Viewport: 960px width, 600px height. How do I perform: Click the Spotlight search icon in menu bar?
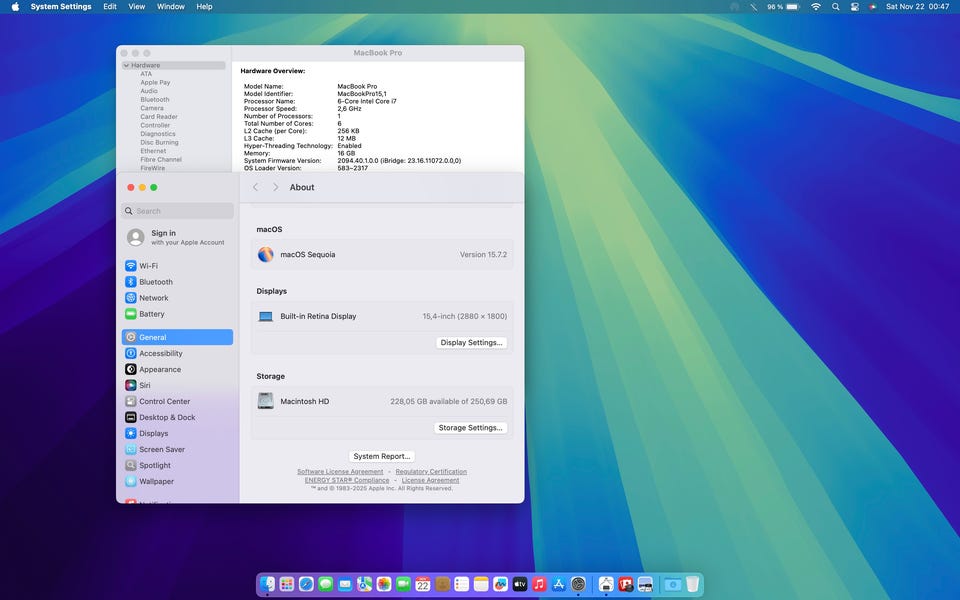[x=835, y=7]
